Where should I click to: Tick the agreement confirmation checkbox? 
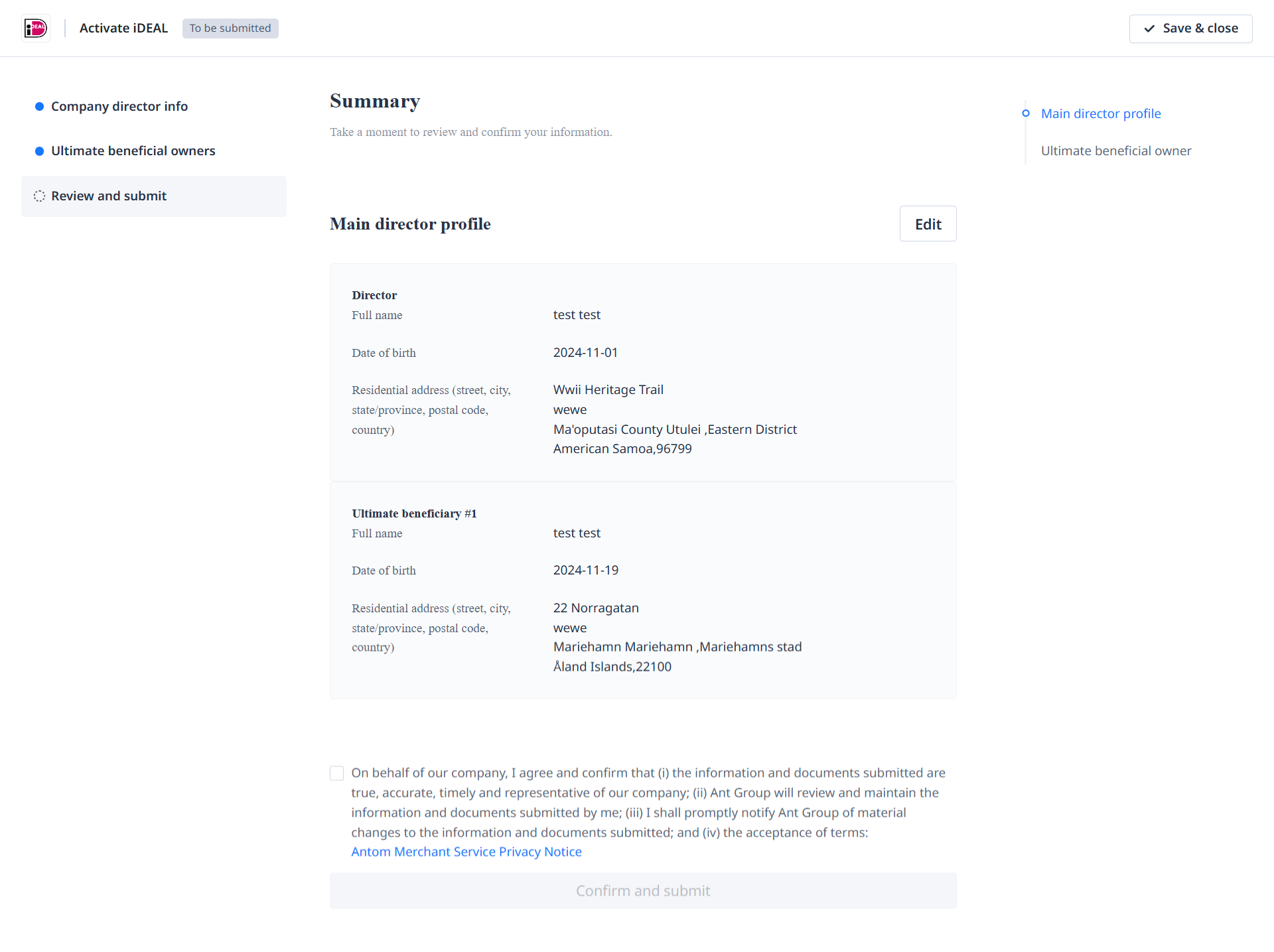[x=337, y=774]
